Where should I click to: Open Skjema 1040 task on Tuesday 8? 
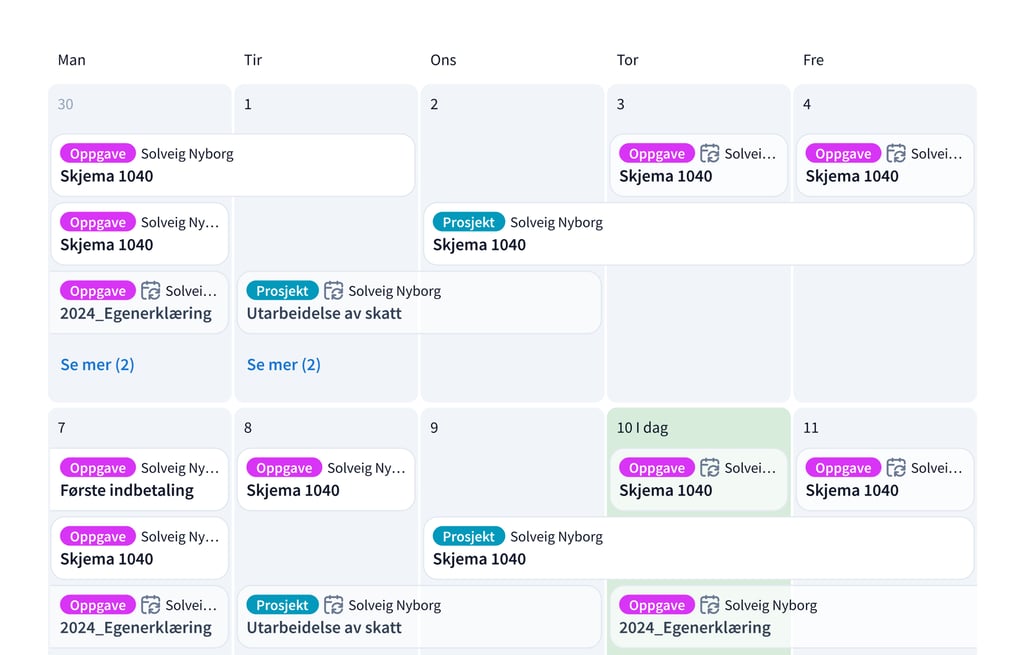coord(293,491)
